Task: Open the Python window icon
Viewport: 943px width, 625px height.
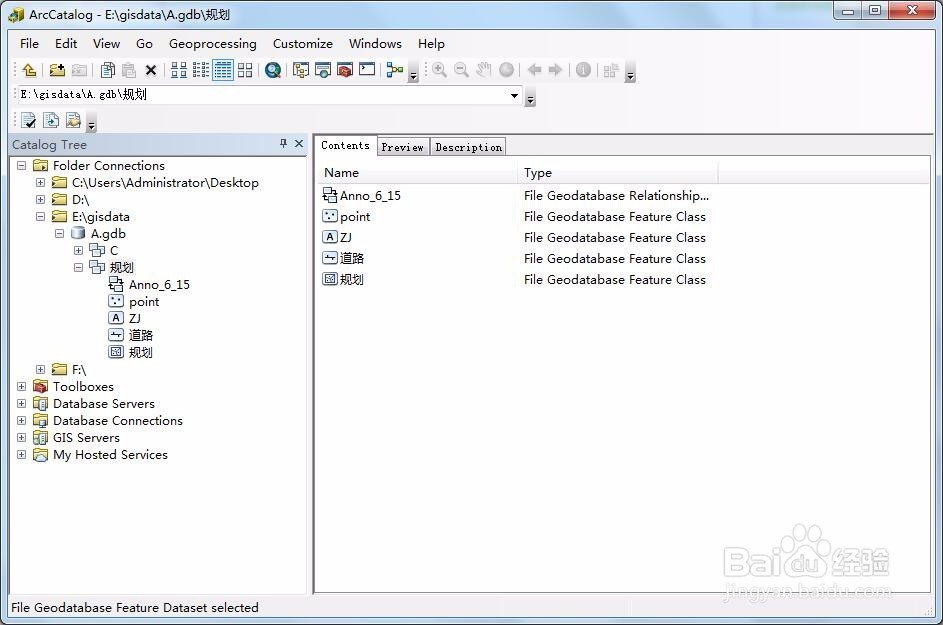Action: click(367, 70)
